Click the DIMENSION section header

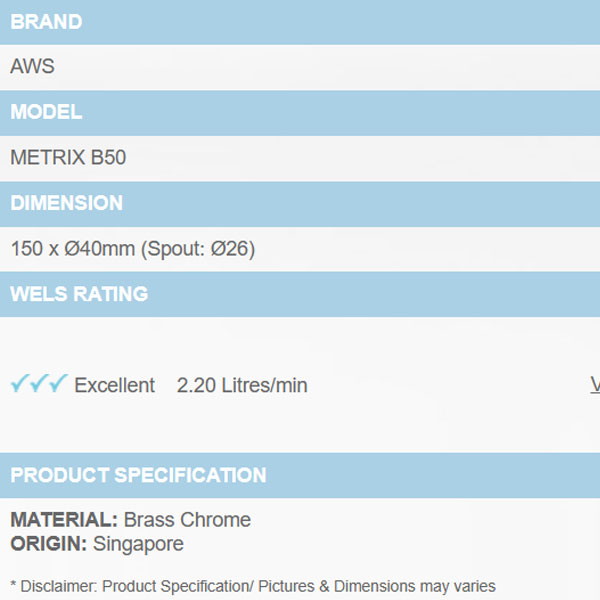click(66, 203)
